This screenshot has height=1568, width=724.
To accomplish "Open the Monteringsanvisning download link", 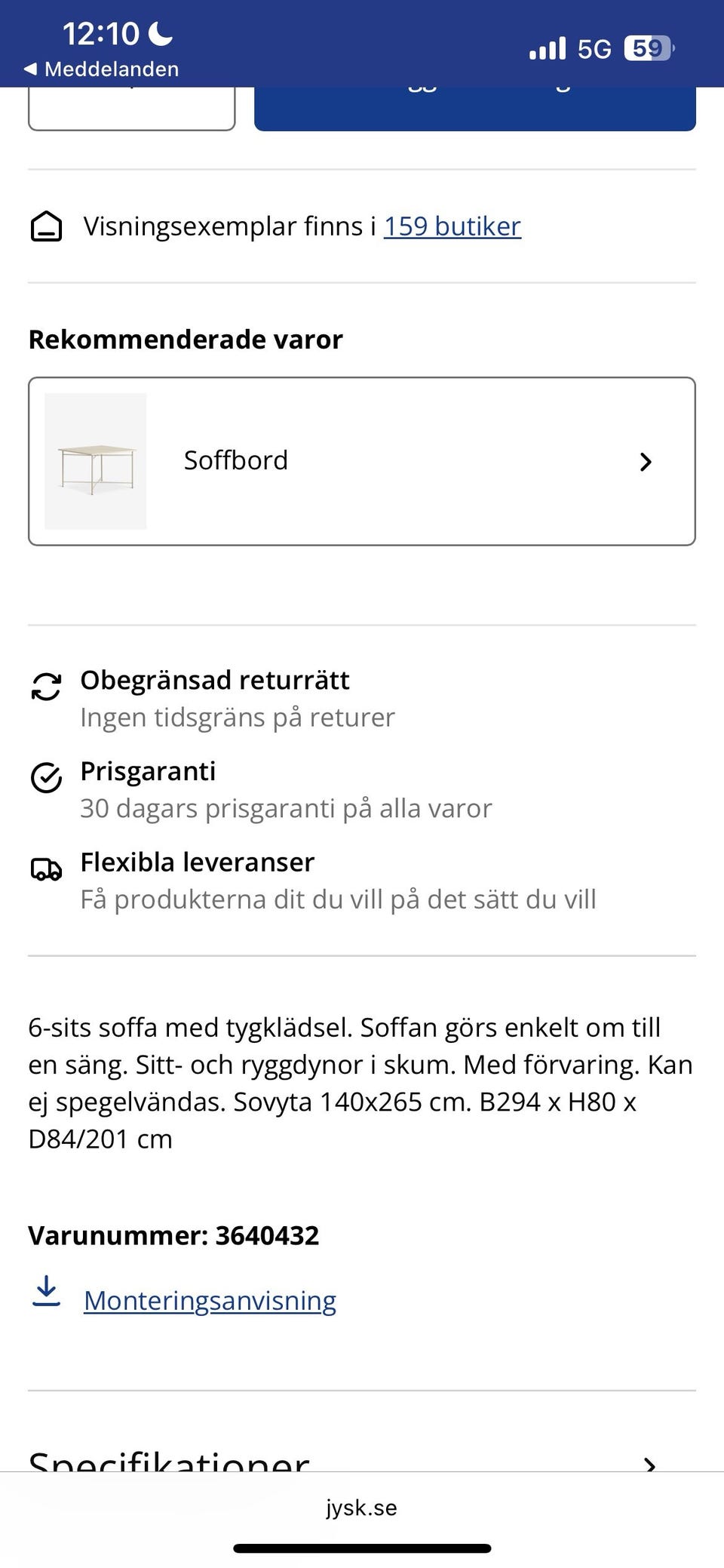I will pyautogui.click(x=210, y=1300).
